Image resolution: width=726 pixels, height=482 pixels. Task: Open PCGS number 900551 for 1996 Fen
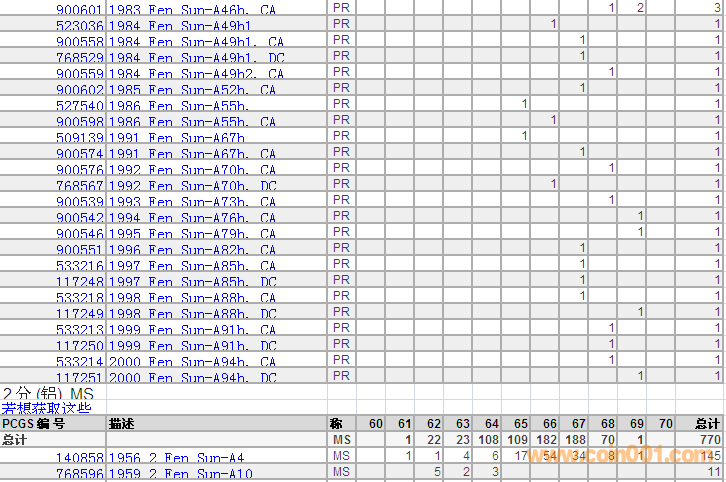[79, 249]
